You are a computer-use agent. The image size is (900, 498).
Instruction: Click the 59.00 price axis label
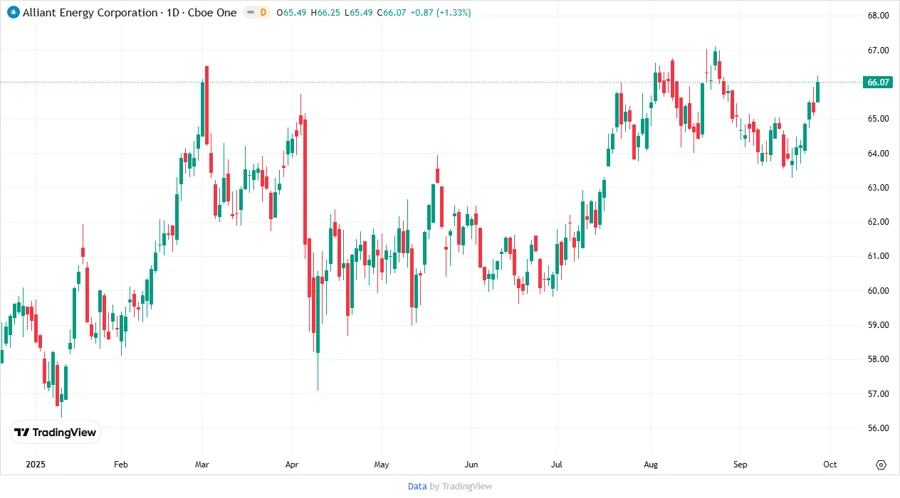click(x=878, y=325)
